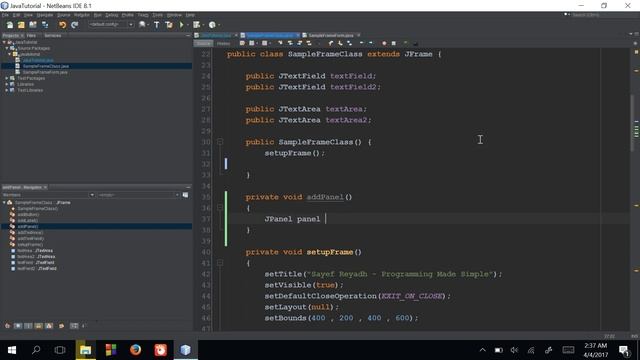Click the first filter icon at Navigator bottom
640x360 pixels.
point(7,326)
